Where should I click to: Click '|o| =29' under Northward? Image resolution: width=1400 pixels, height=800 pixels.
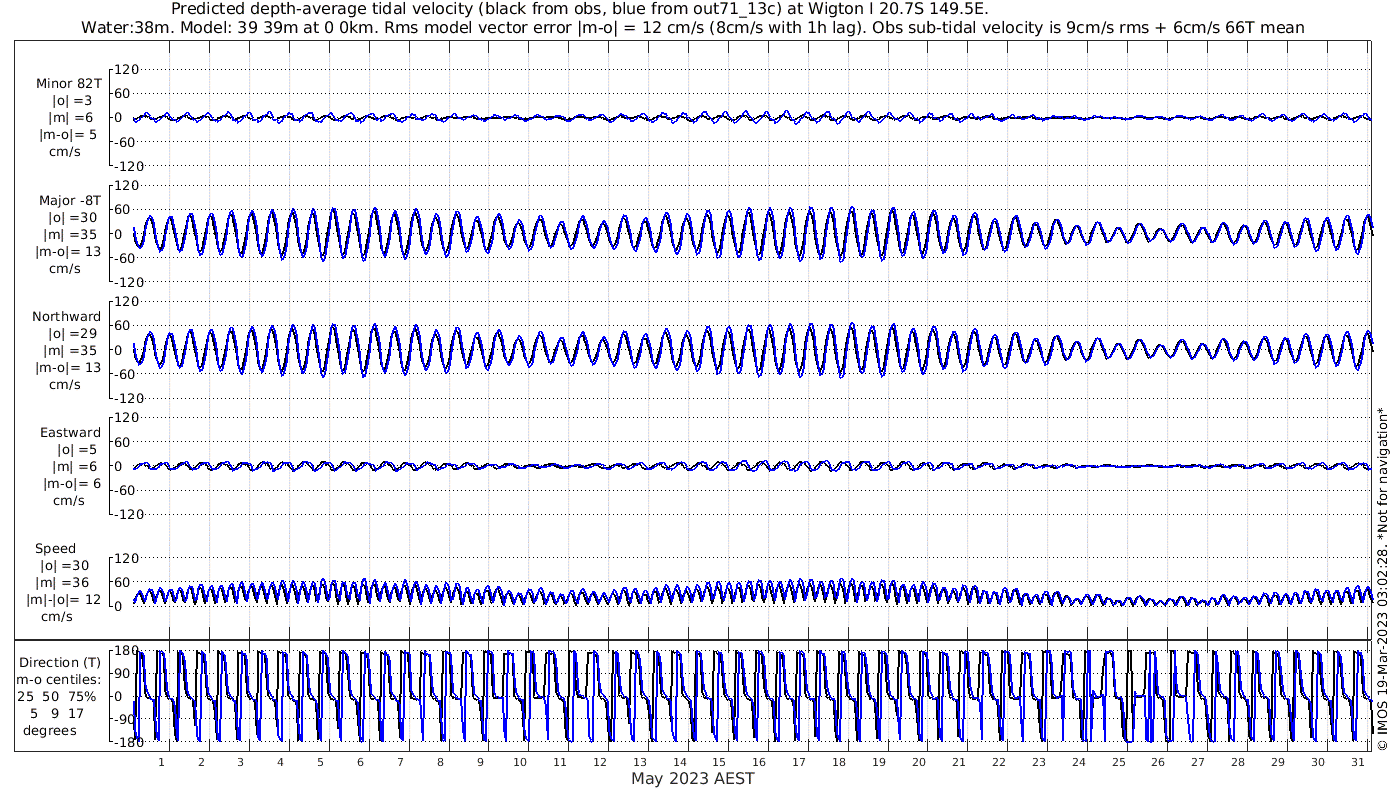(x=73, y=333)
